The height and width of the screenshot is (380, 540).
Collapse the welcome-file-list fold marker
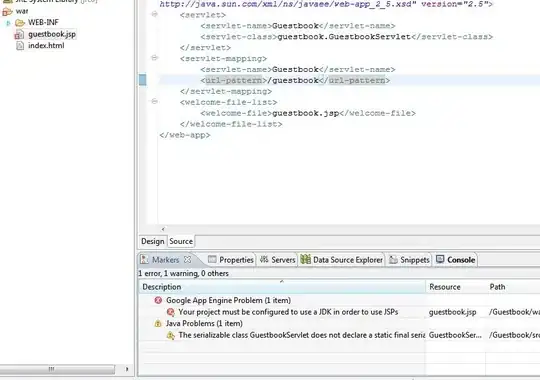(155, 102)
